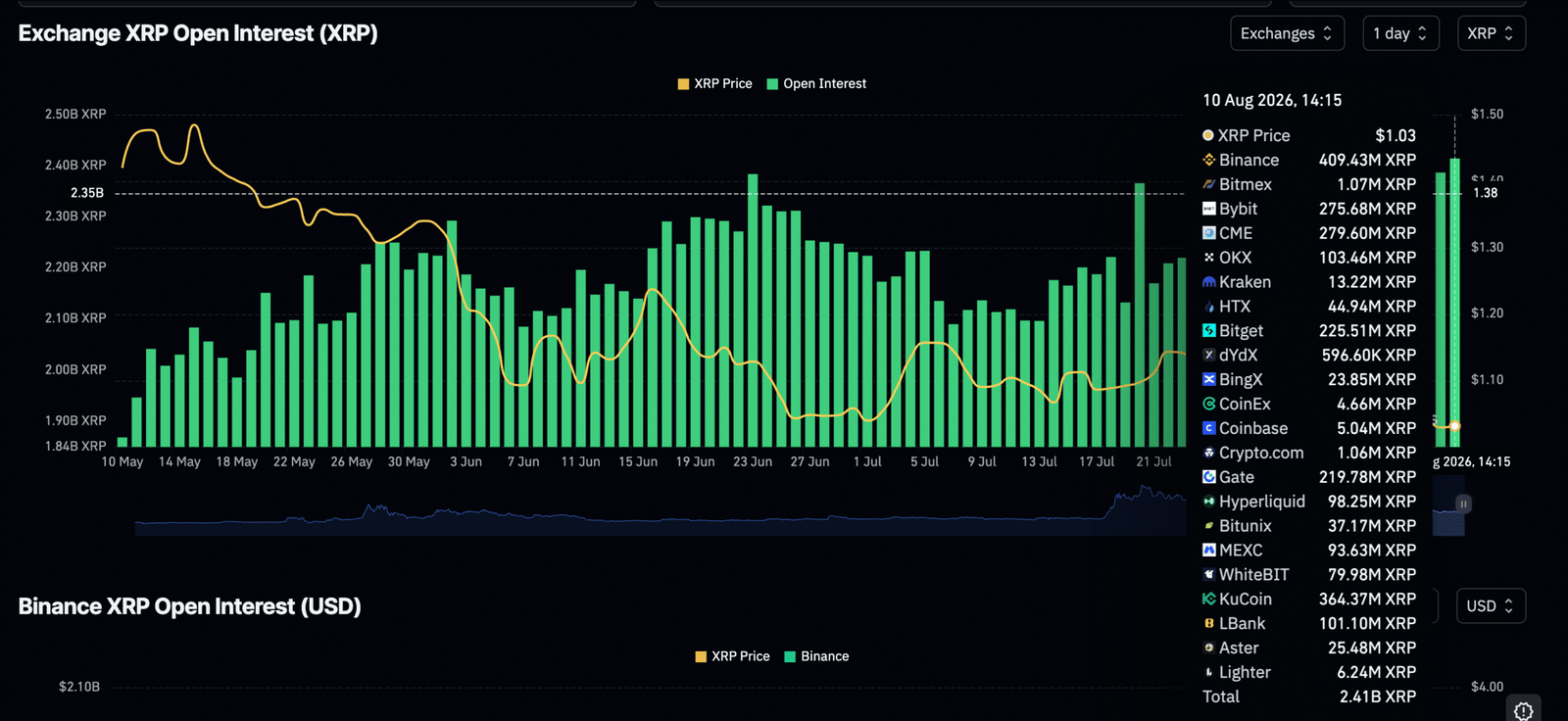Click the KuCoin icon in exchange list
The image size is (1568, 721).
click(x=1209, y=599)
